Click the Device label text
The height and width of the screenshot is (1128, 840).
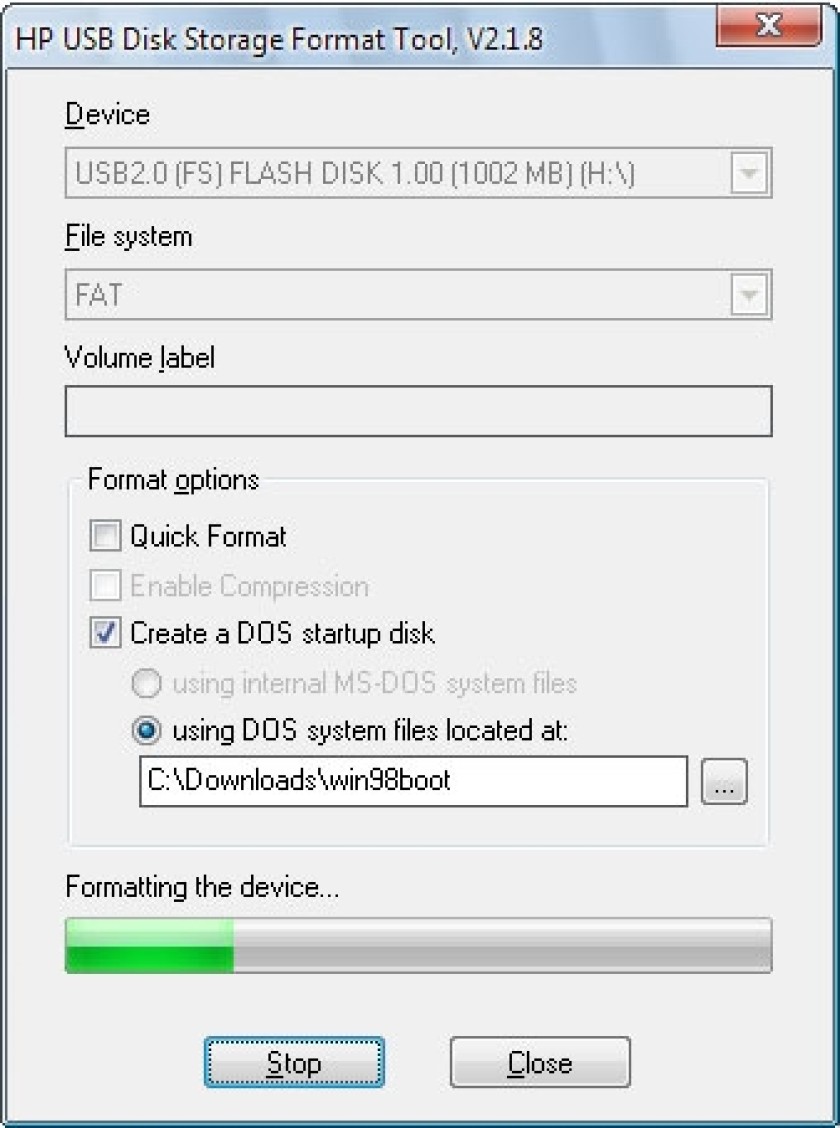tap(107, 114)
